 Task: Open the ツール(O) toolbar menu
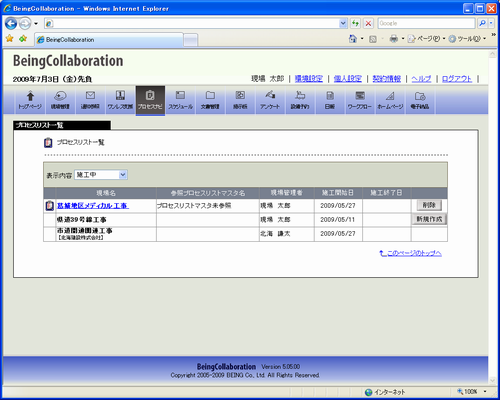pos(467,39)
